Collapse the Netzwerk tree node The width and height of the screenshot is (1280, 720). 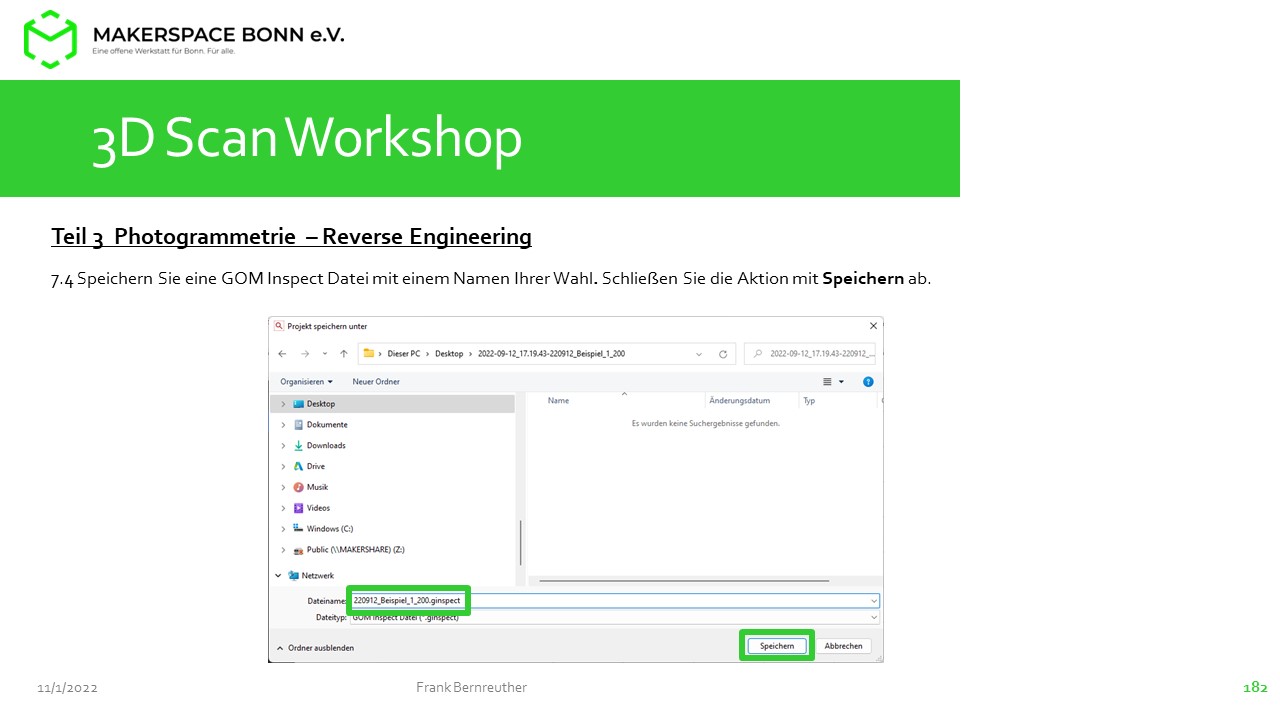pyautogui.click(x=278, y=576)
